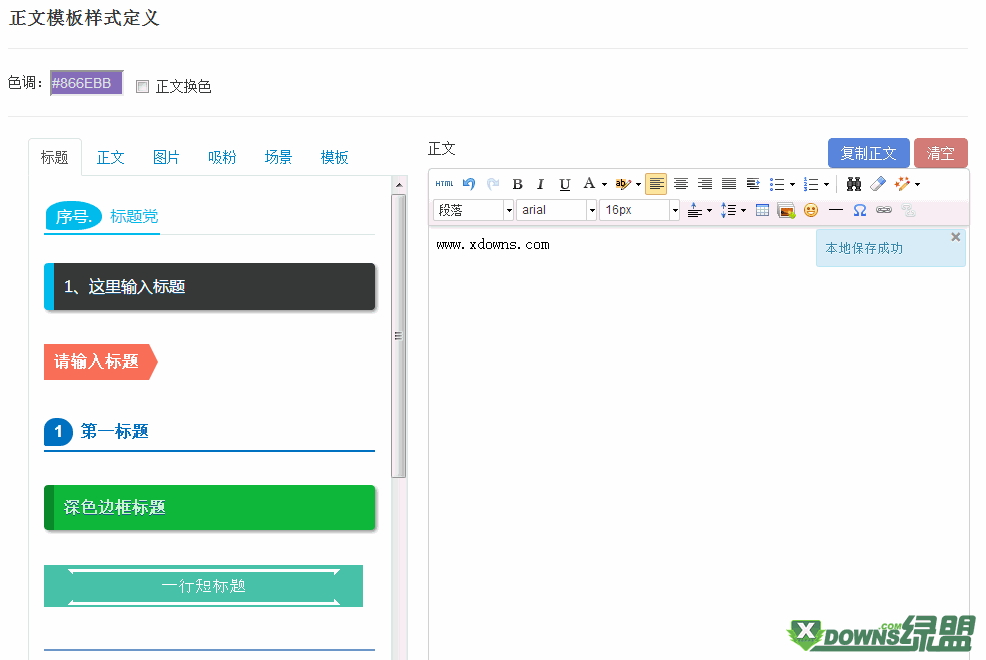Click the eraser clear formatting icon
The image size is (986, 660).
point(878,184)
